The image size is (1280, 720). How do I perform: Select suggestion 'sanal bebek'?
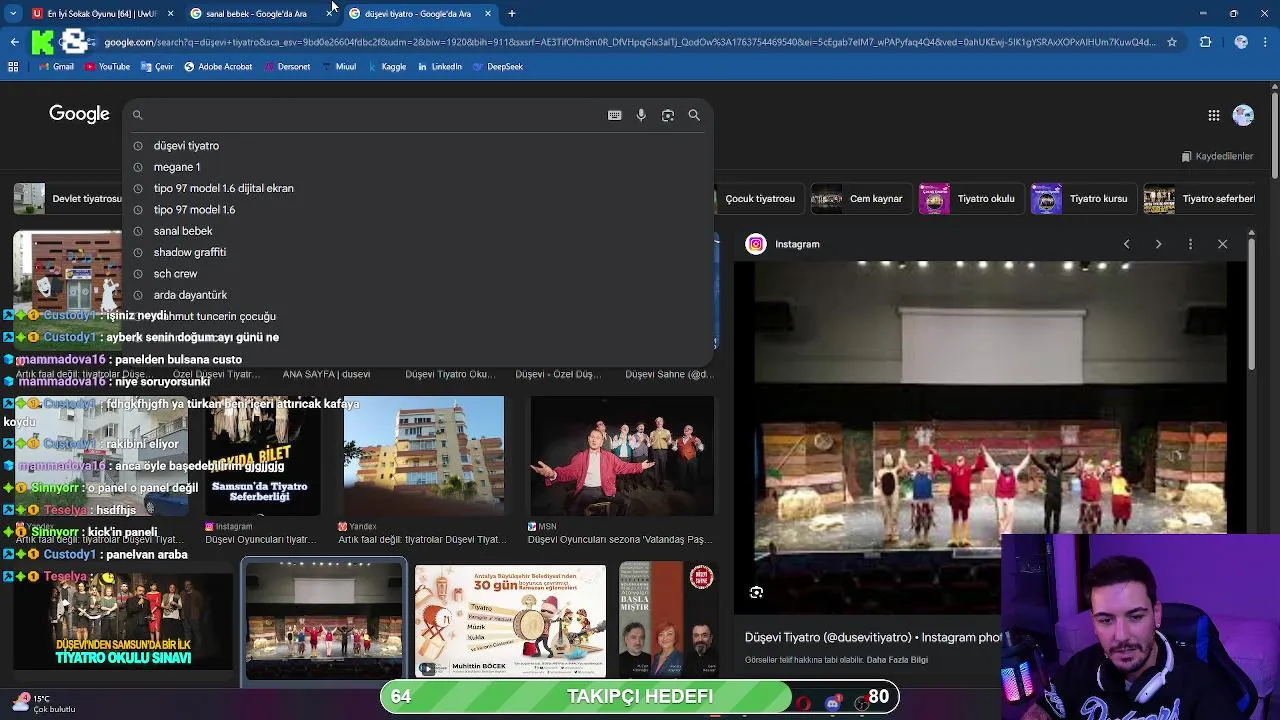(418, 231)
